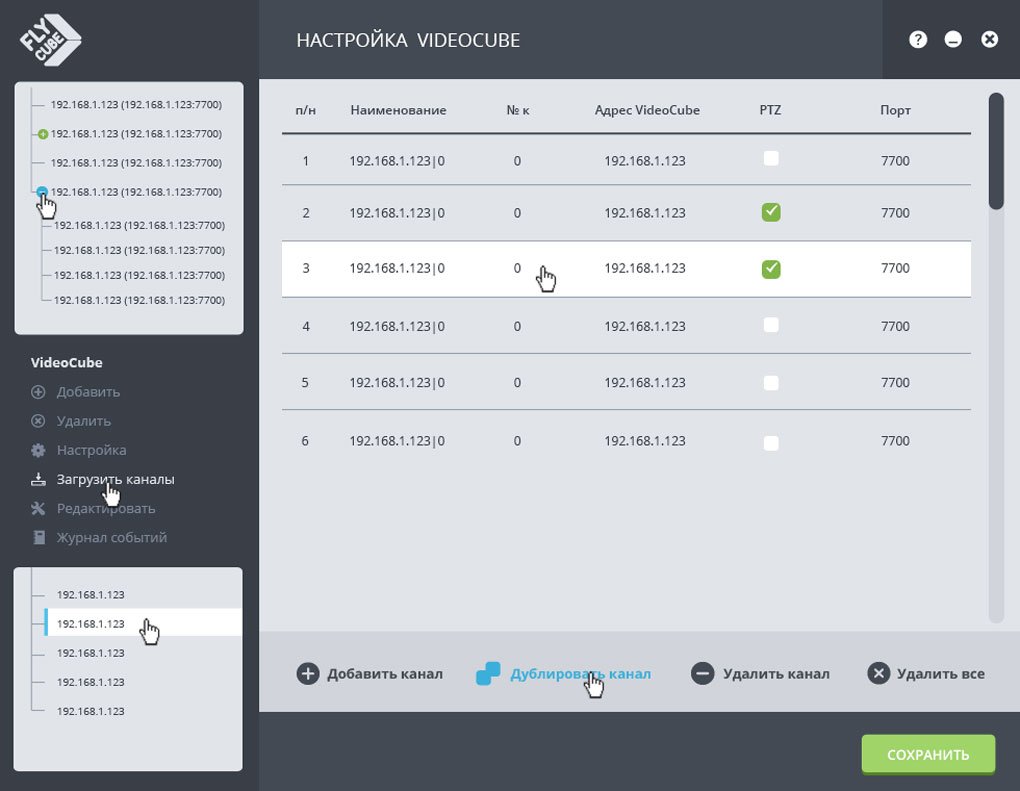Image resolution: width=1020 pixels, height=791 pixels.
Task: Click the № к column header
Action: (518, 110)
